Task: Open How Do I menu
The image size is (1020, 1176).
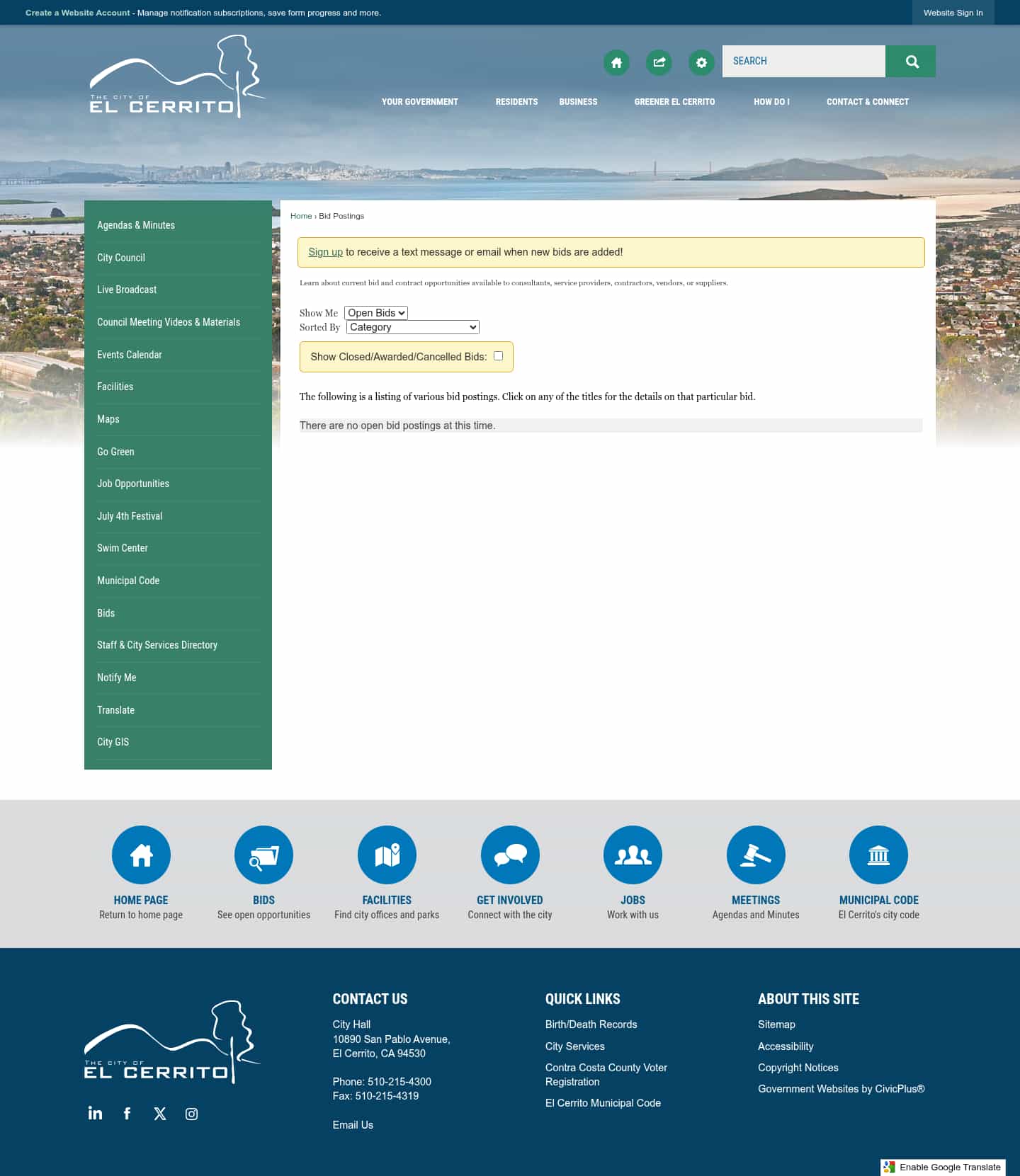Action: click(x=771, y=102)
